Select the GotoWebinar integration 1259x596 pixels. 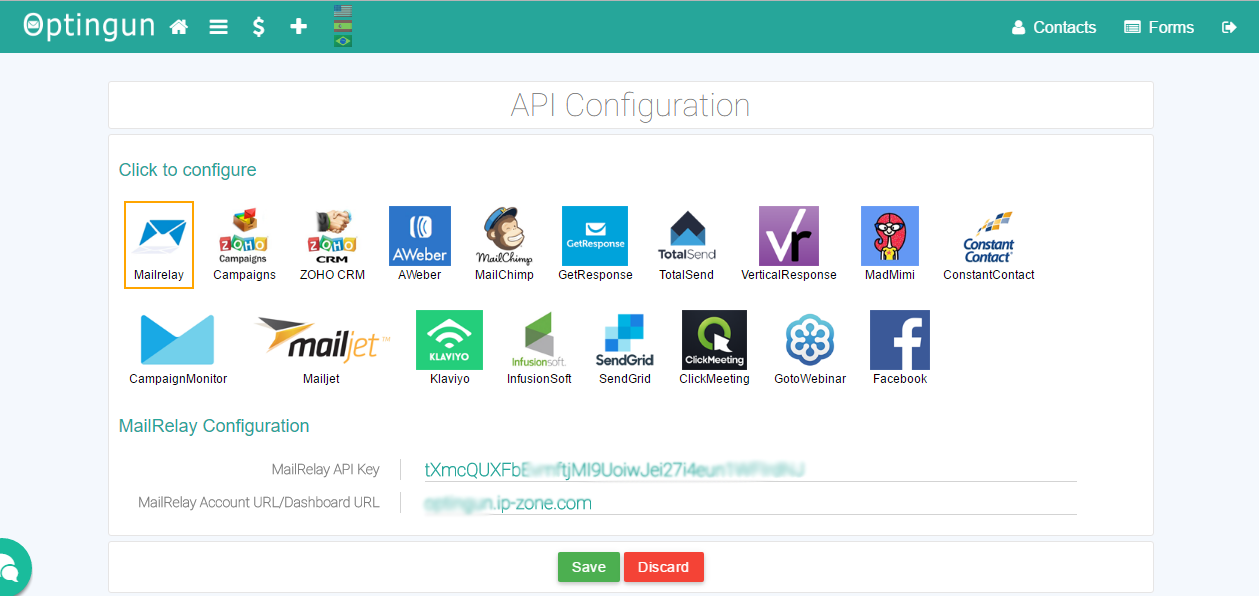coord(810,348)
